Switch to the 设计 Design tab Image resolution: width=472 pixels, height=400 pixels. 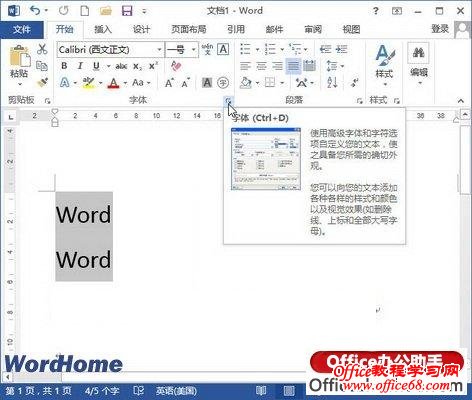141,30
